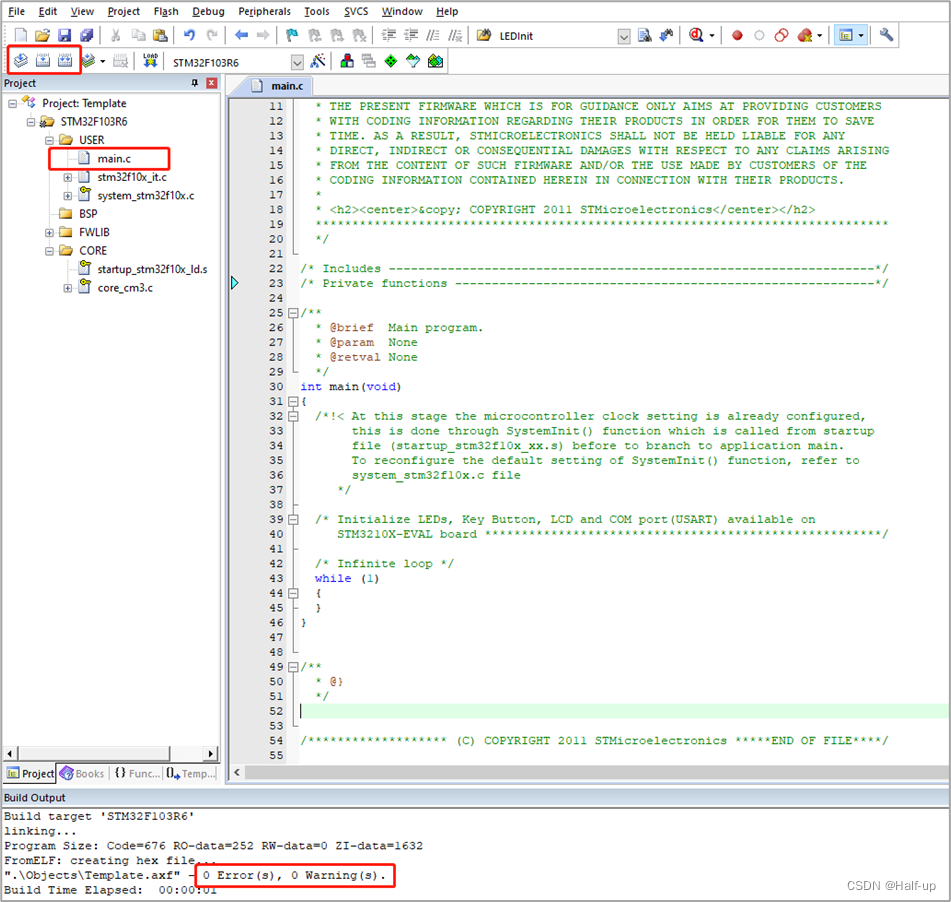
Task: Expand the FWLIB folder
Action: (49, 232)
